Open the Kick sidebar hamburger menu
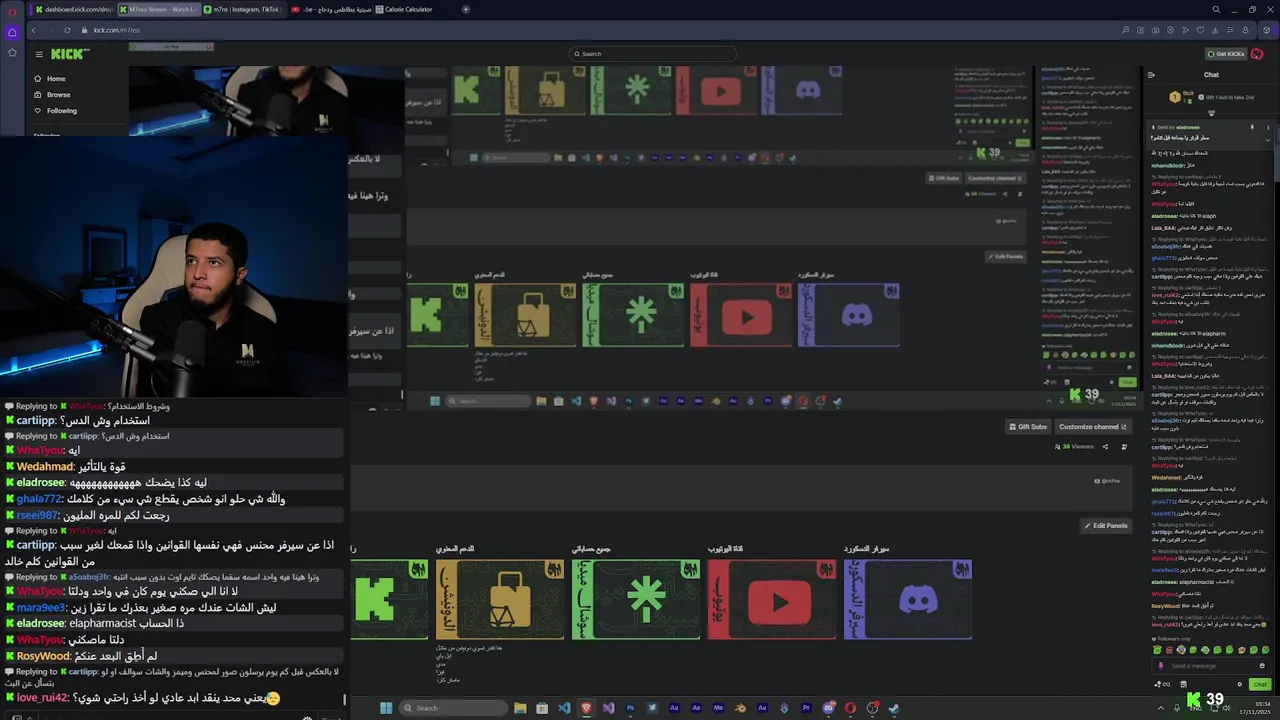The width and height of the screenshot is (1280, 720). 39,54
